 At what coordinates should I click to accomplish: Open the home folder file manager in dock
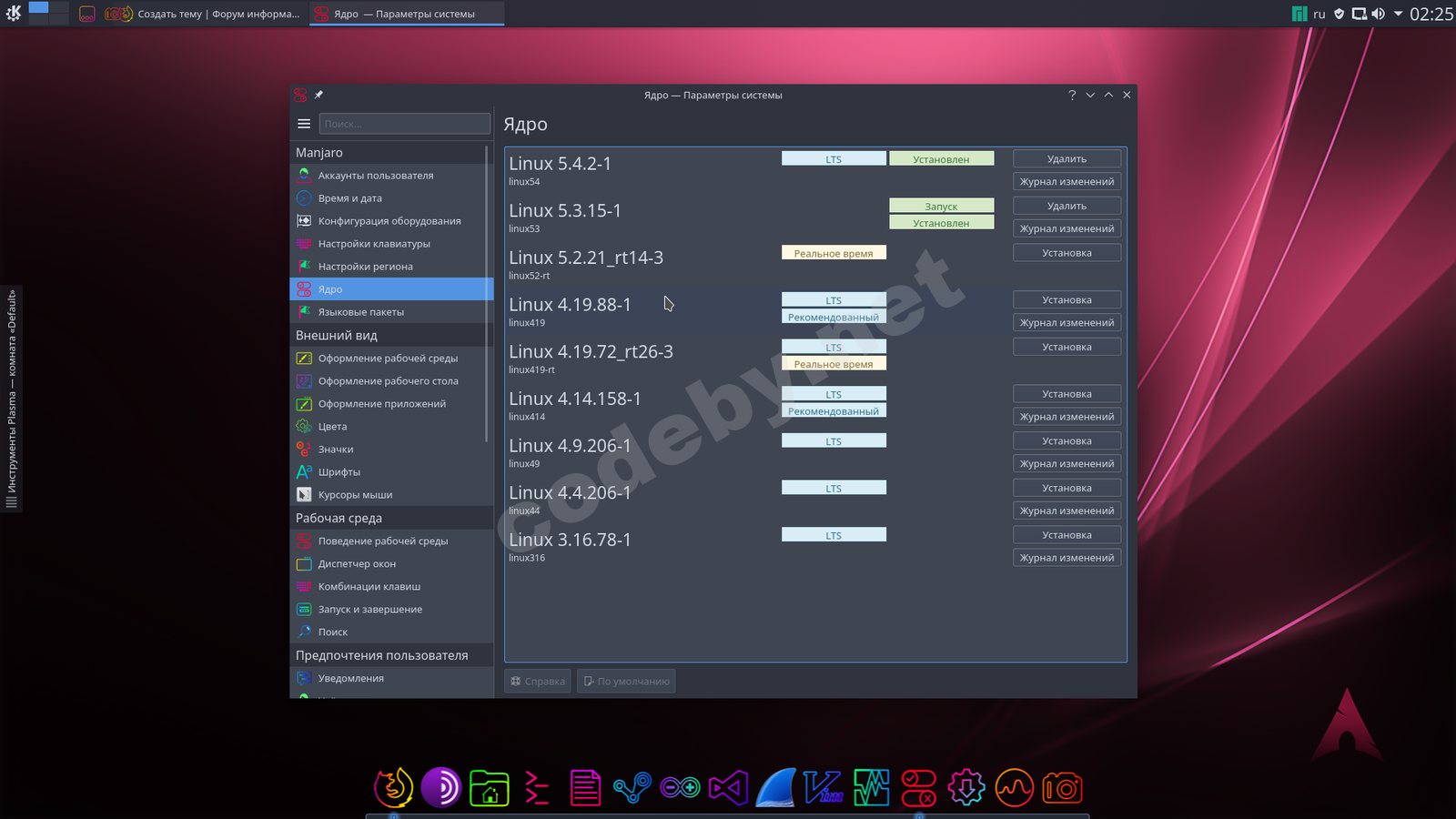point(490,788)
